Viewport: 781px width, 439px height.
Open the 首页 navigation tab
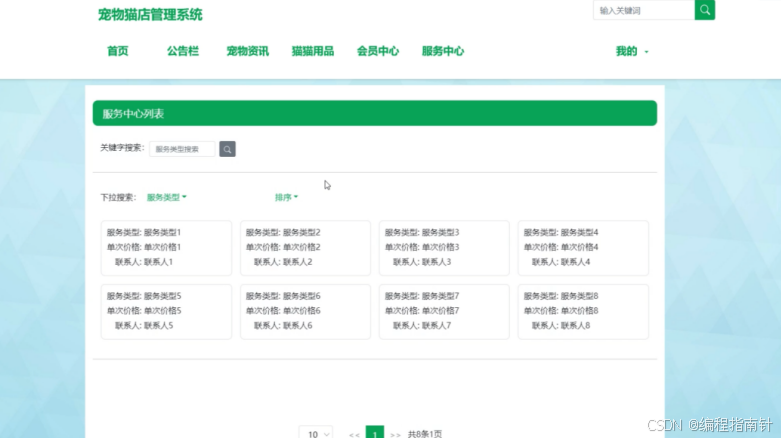click(118, 51)
